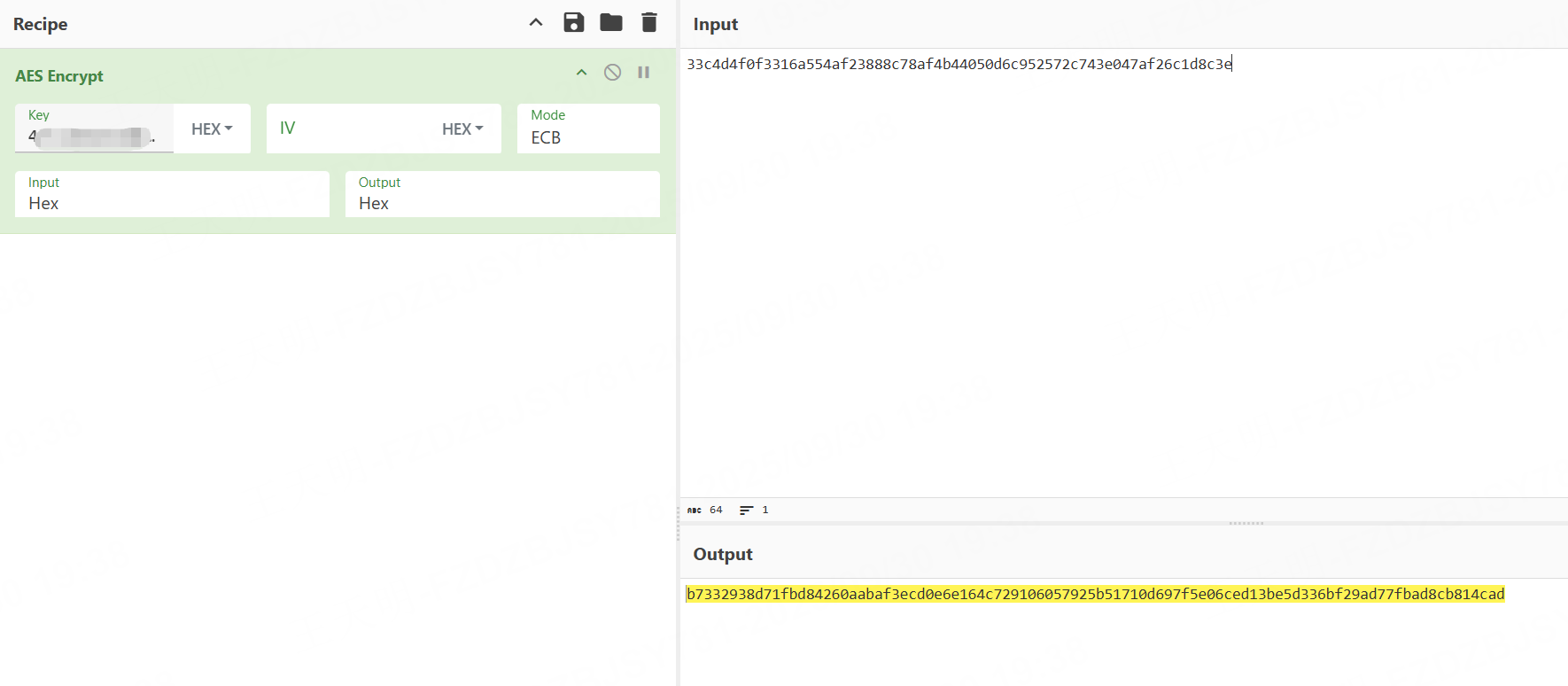Click the AES Encrypt operation title
The width and height of the screenshot is (1568, 686).
pyautogui.click(x=59, y=76)
